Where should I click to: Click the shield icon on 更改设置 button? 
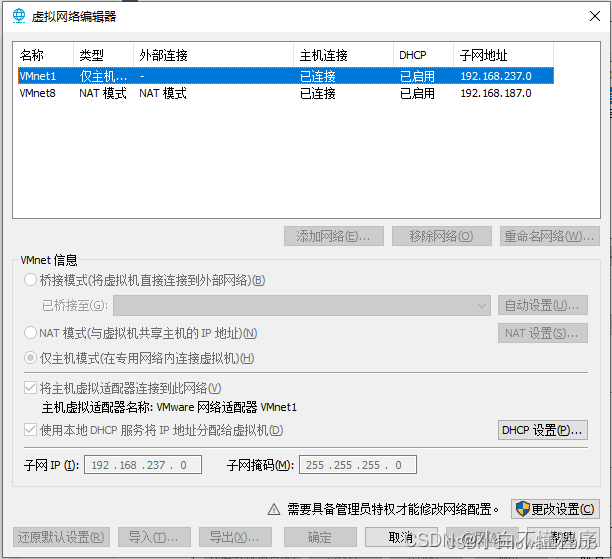click(522, 509)
